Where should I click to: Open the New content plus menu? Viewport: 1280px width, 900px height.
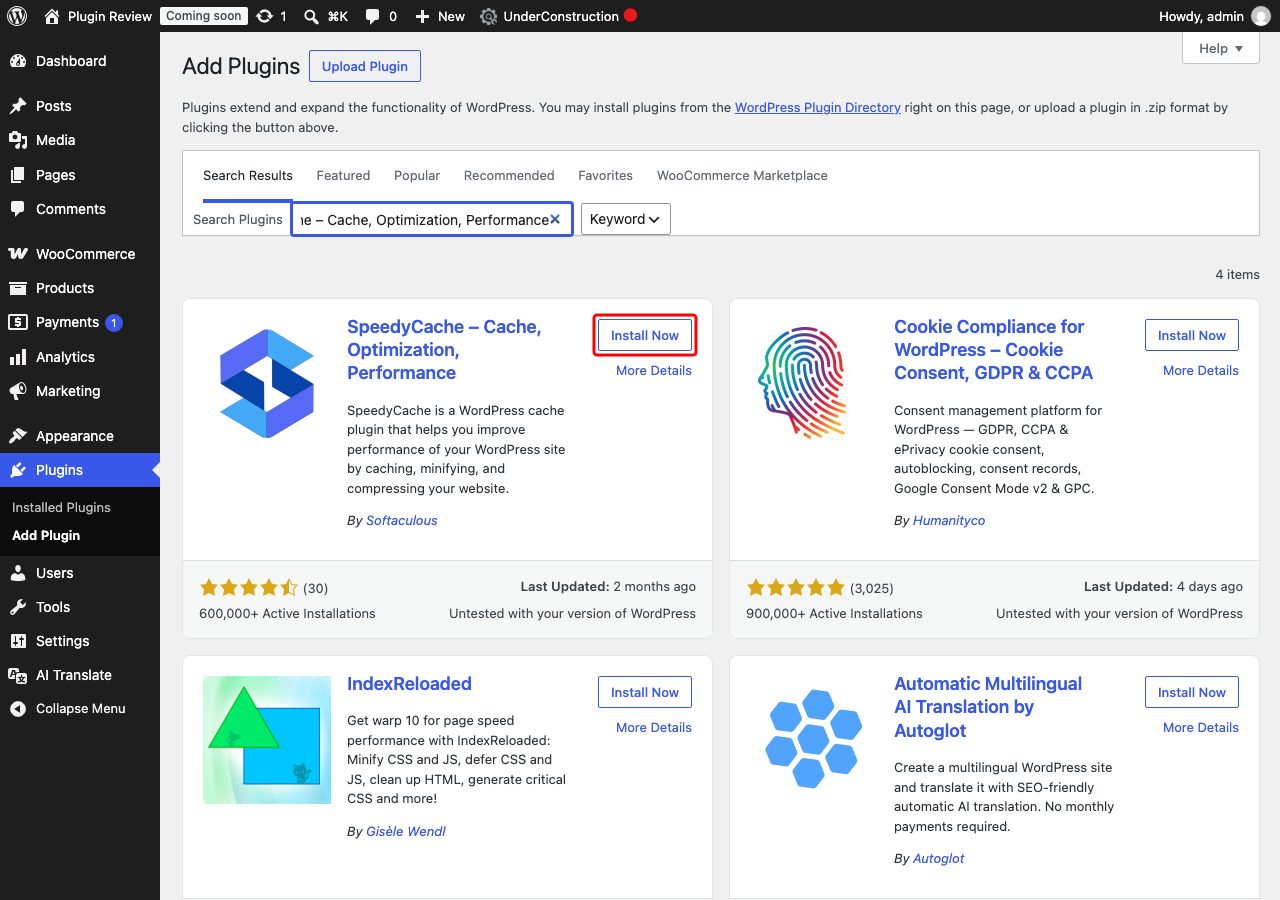coord(440,16)
